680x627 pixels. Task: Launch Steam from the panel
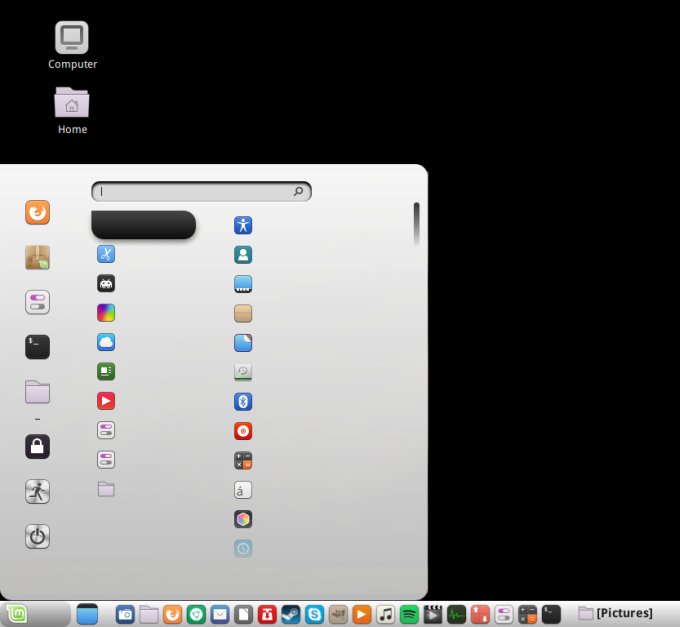[291, 614]
